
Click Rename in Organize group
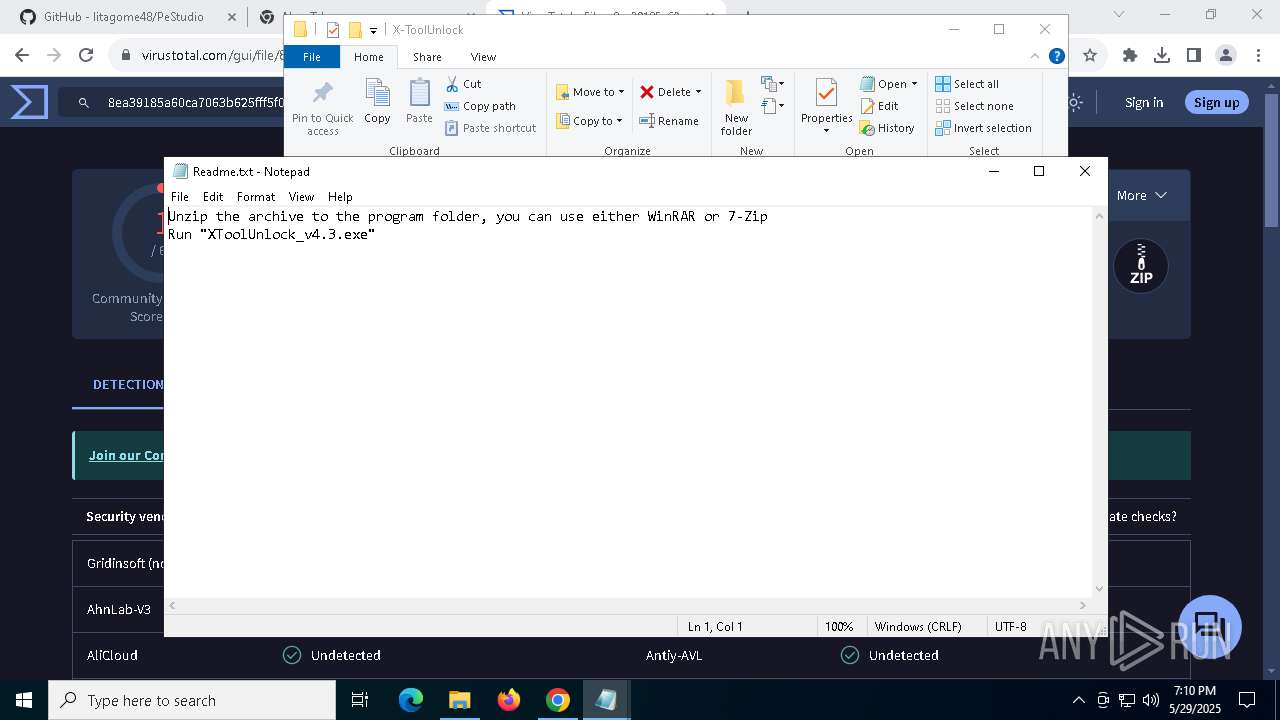point(669,121)
